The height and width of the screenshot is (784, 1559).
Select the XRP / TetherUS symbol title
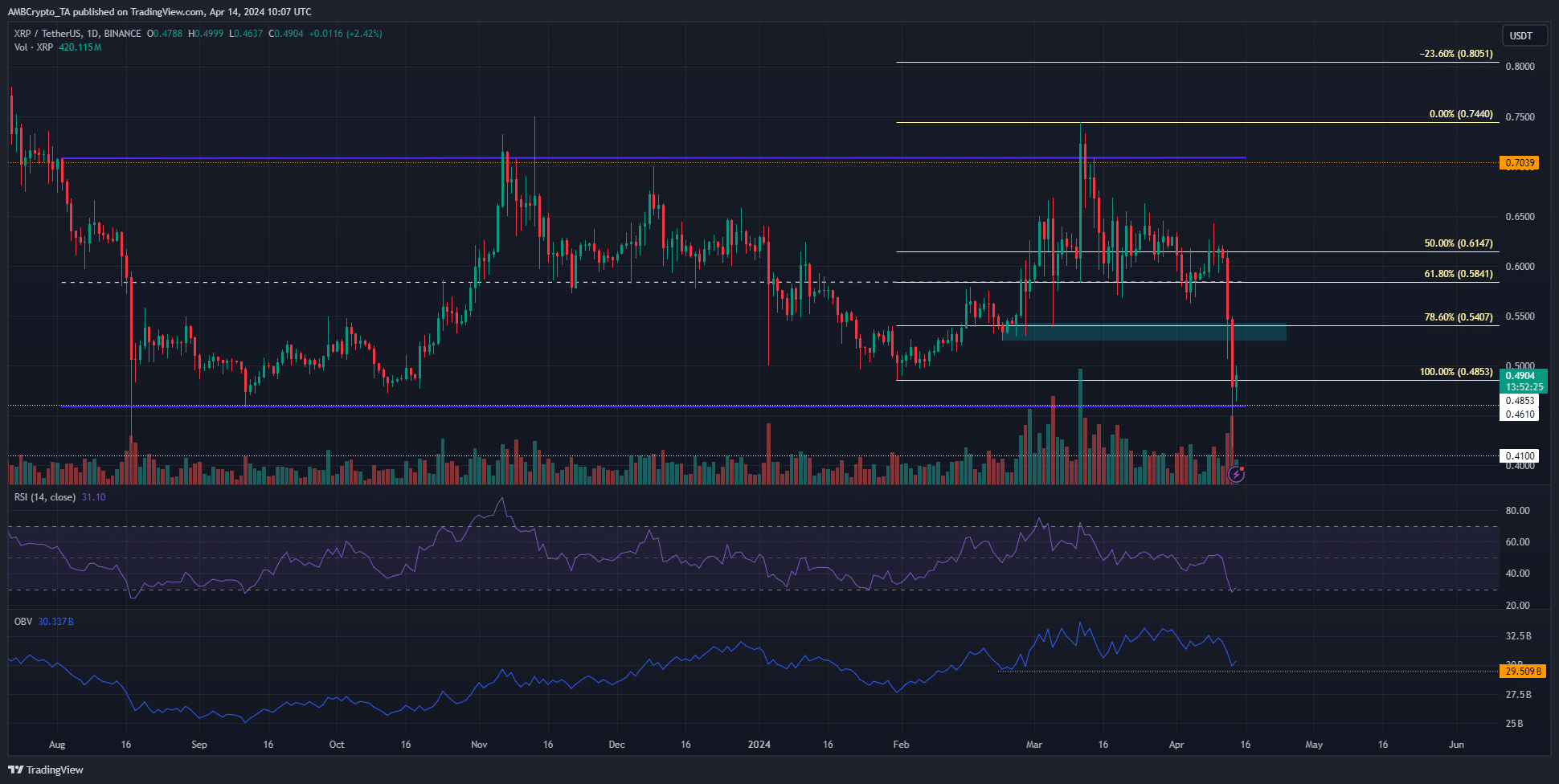tap(77, 34)
